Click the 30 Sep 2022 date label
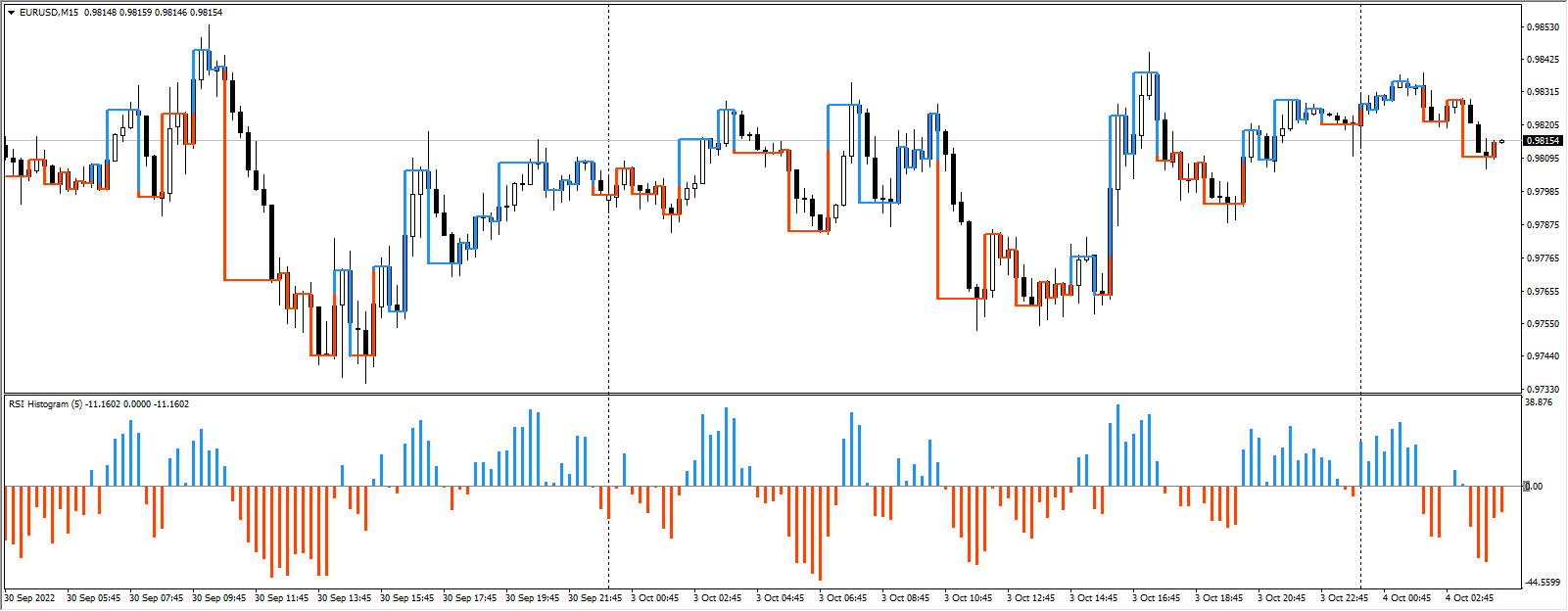1568x611 pixels. point(30,598)
